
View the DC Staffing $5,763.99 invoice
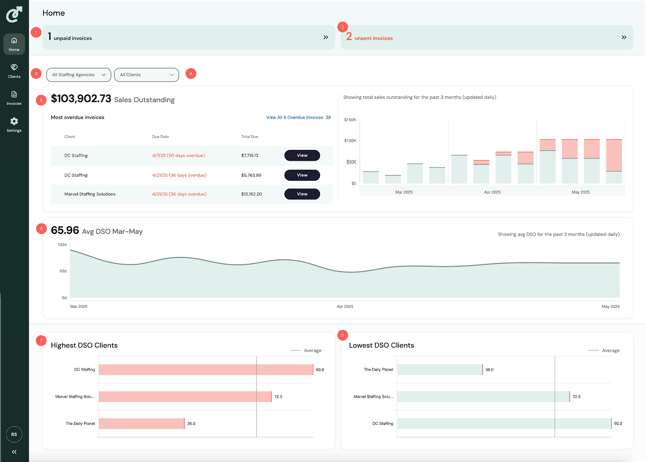[x=302, y=175]
